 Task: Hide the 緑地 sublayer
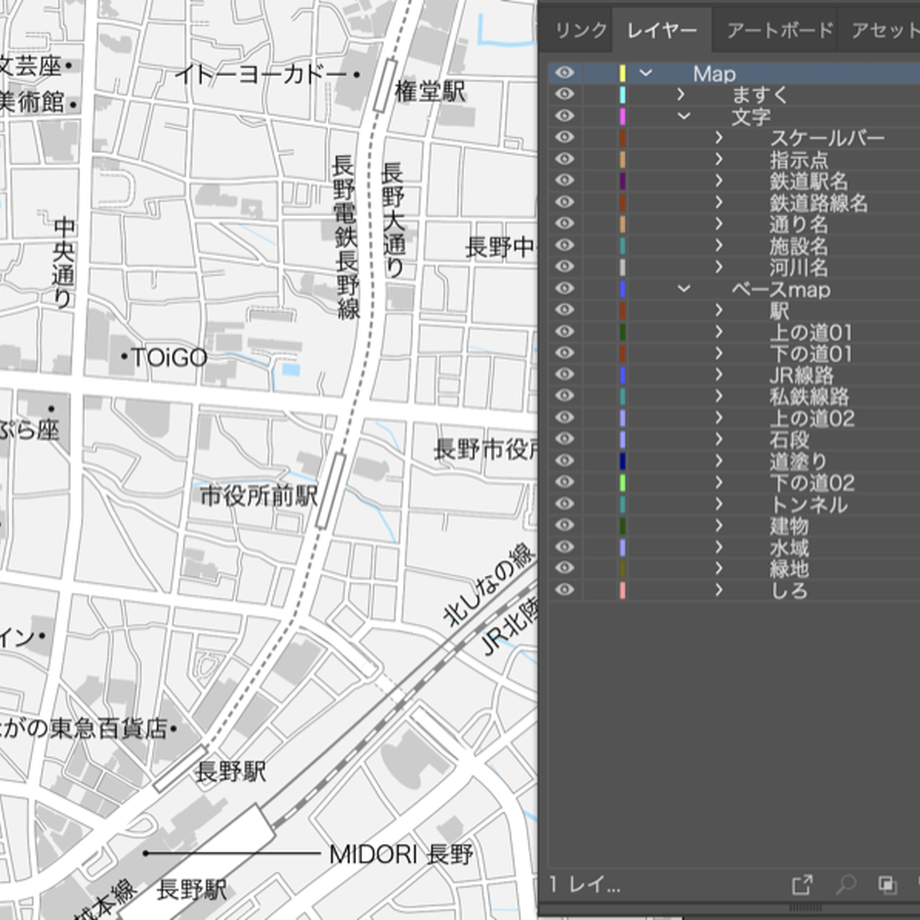[x=564, y=568]
